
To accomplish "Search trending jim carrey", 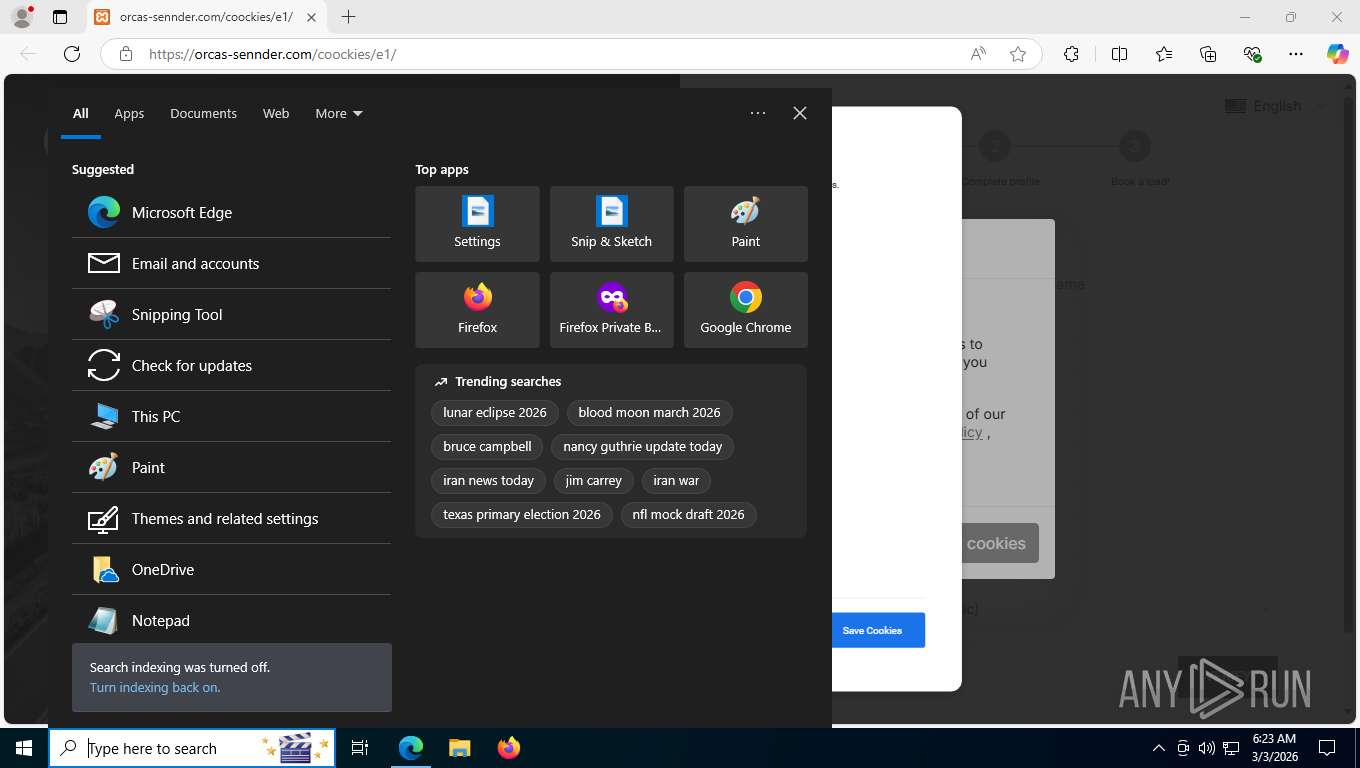I will 593,480.
